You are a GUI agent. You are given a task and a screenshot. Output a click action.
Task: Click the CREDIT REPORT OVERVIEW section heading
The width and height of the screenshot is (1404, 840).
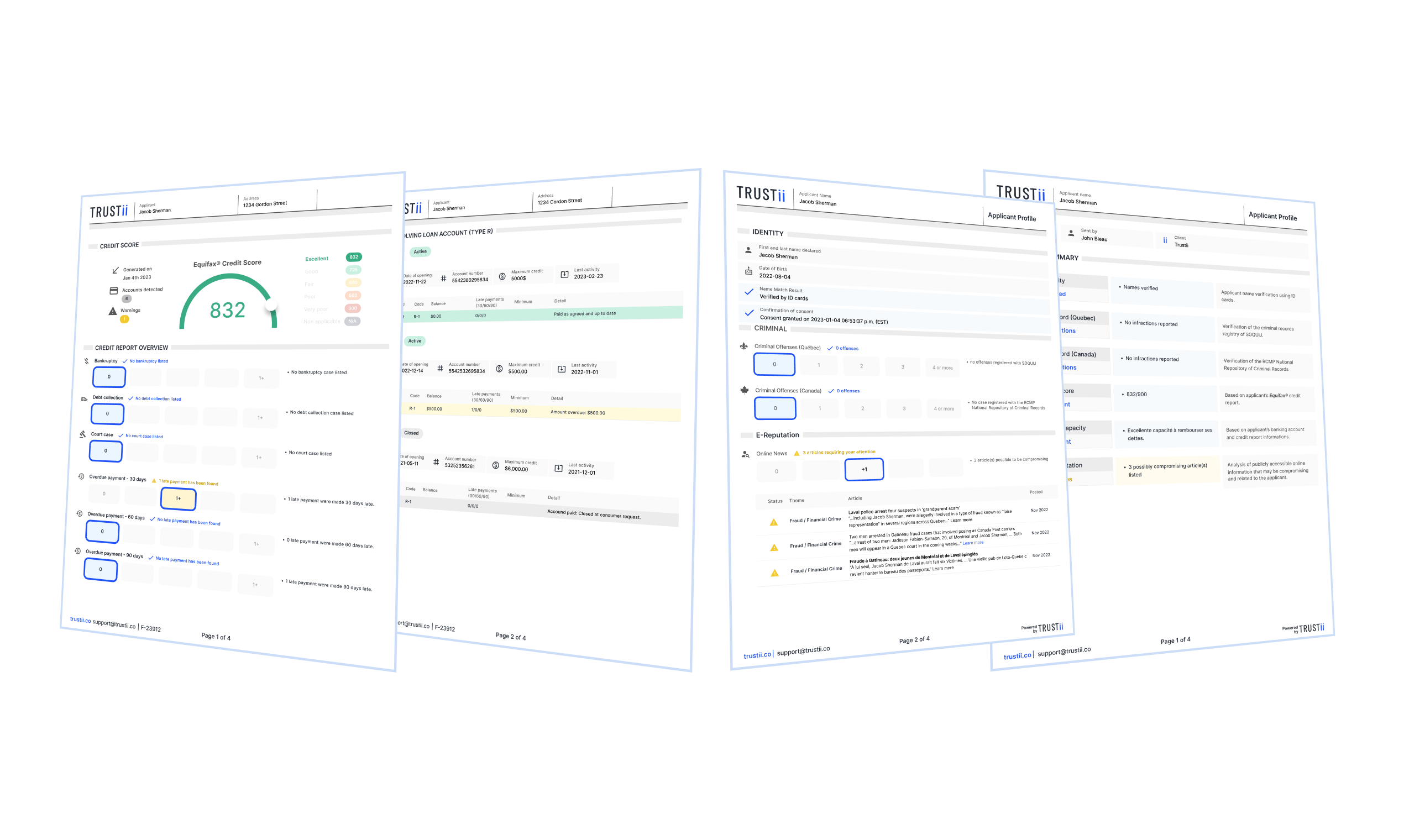tap(132, 348)
